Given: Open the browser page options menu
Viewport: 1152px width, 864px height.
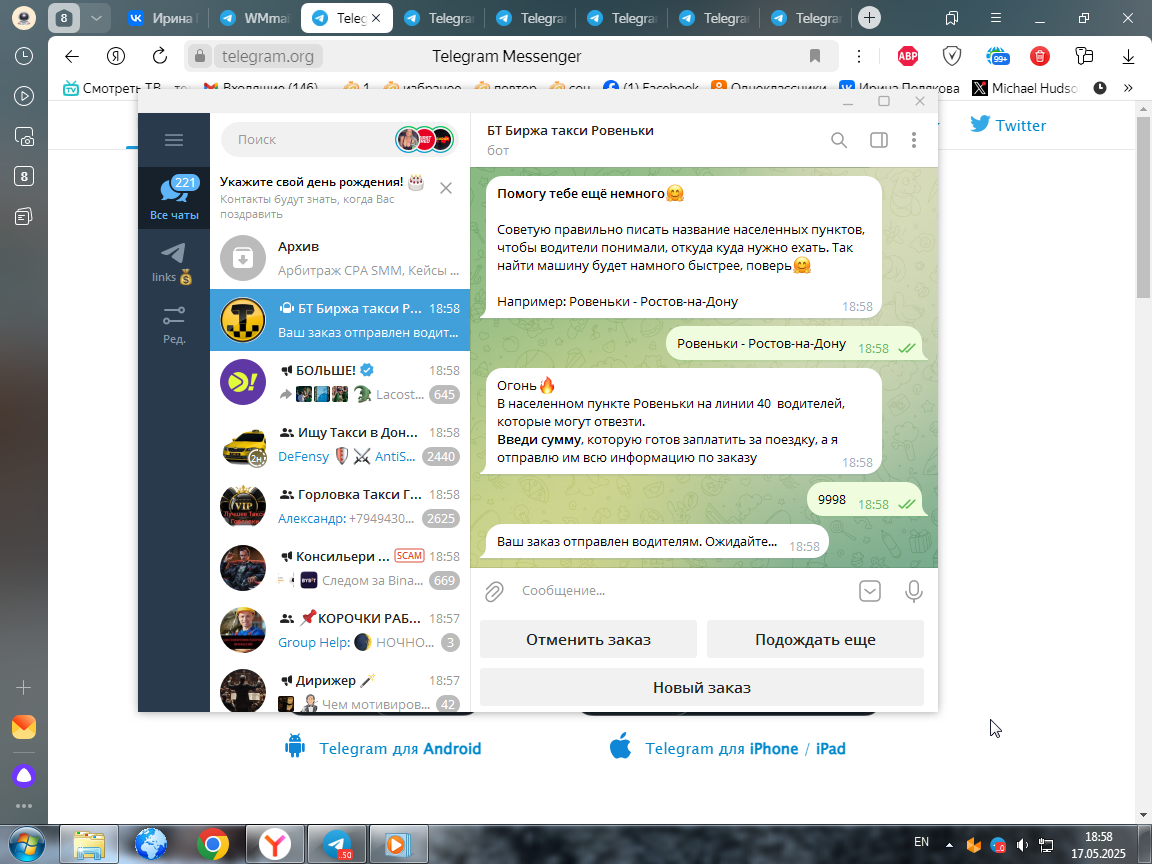Looking at the screenshot, I should 859,56.
